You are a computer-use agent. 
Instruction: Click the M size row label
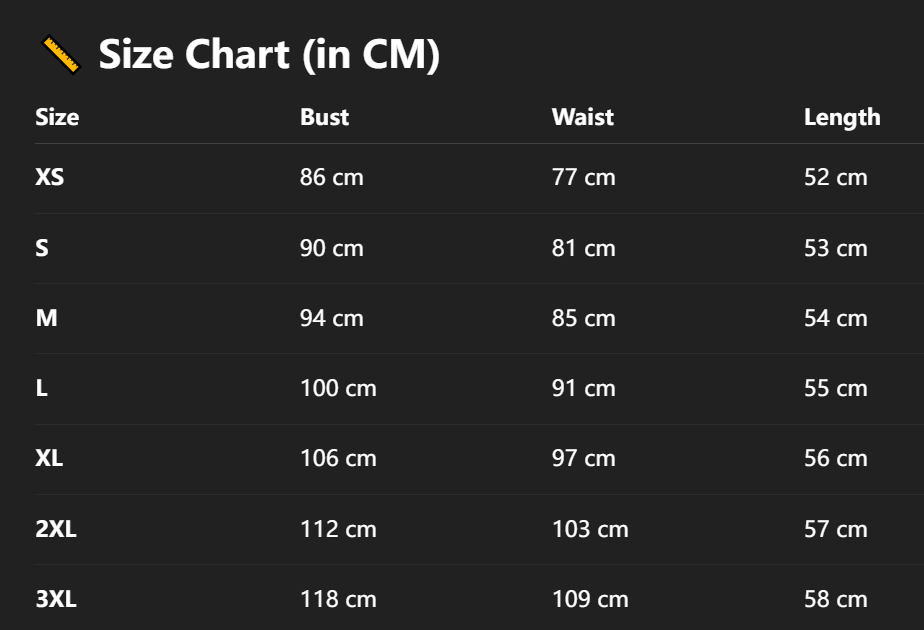pyautogui.click(x=46, y=318)
